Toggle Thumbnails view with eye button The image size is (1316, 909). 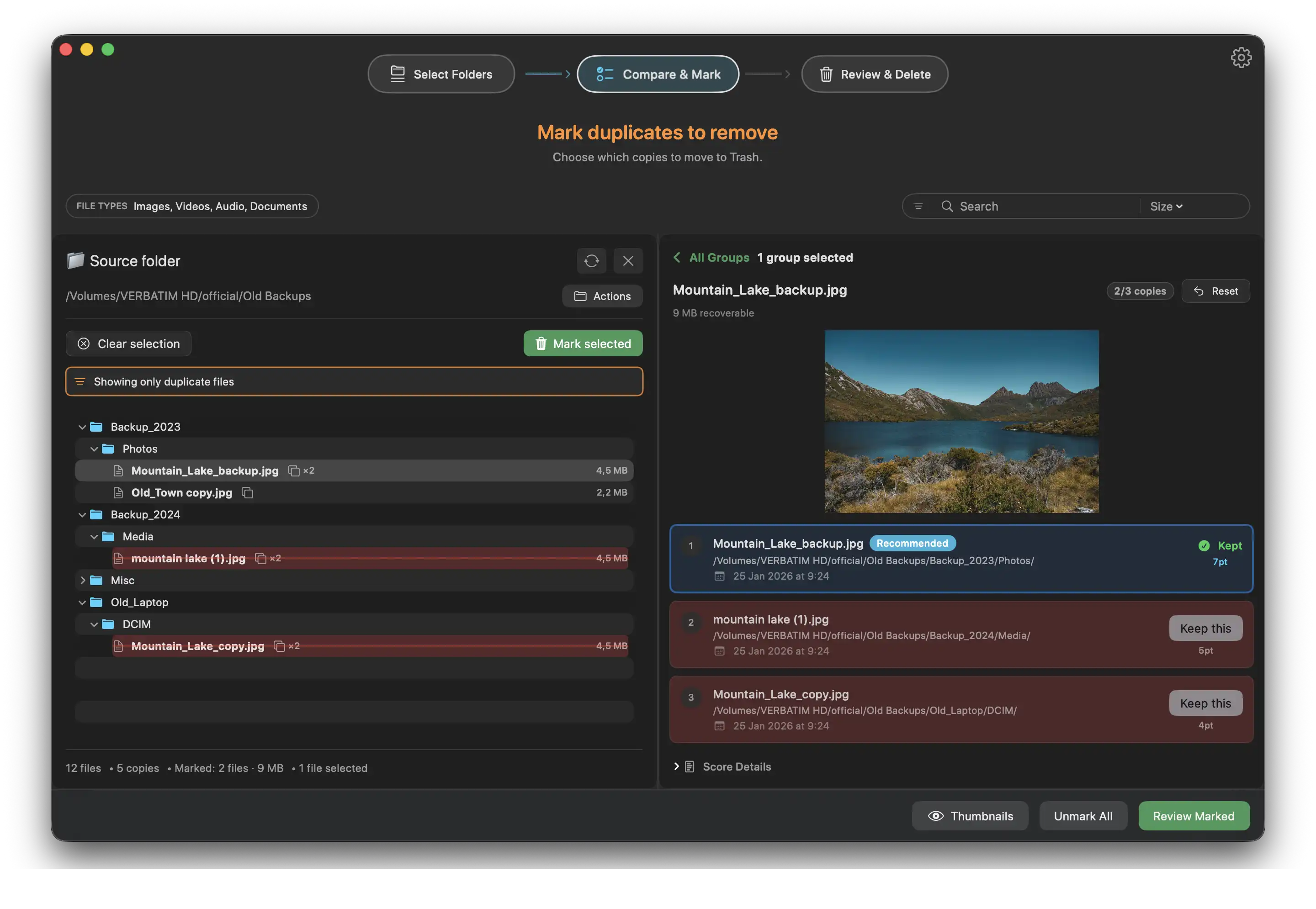pyautogui.click(x=970, y=816)
